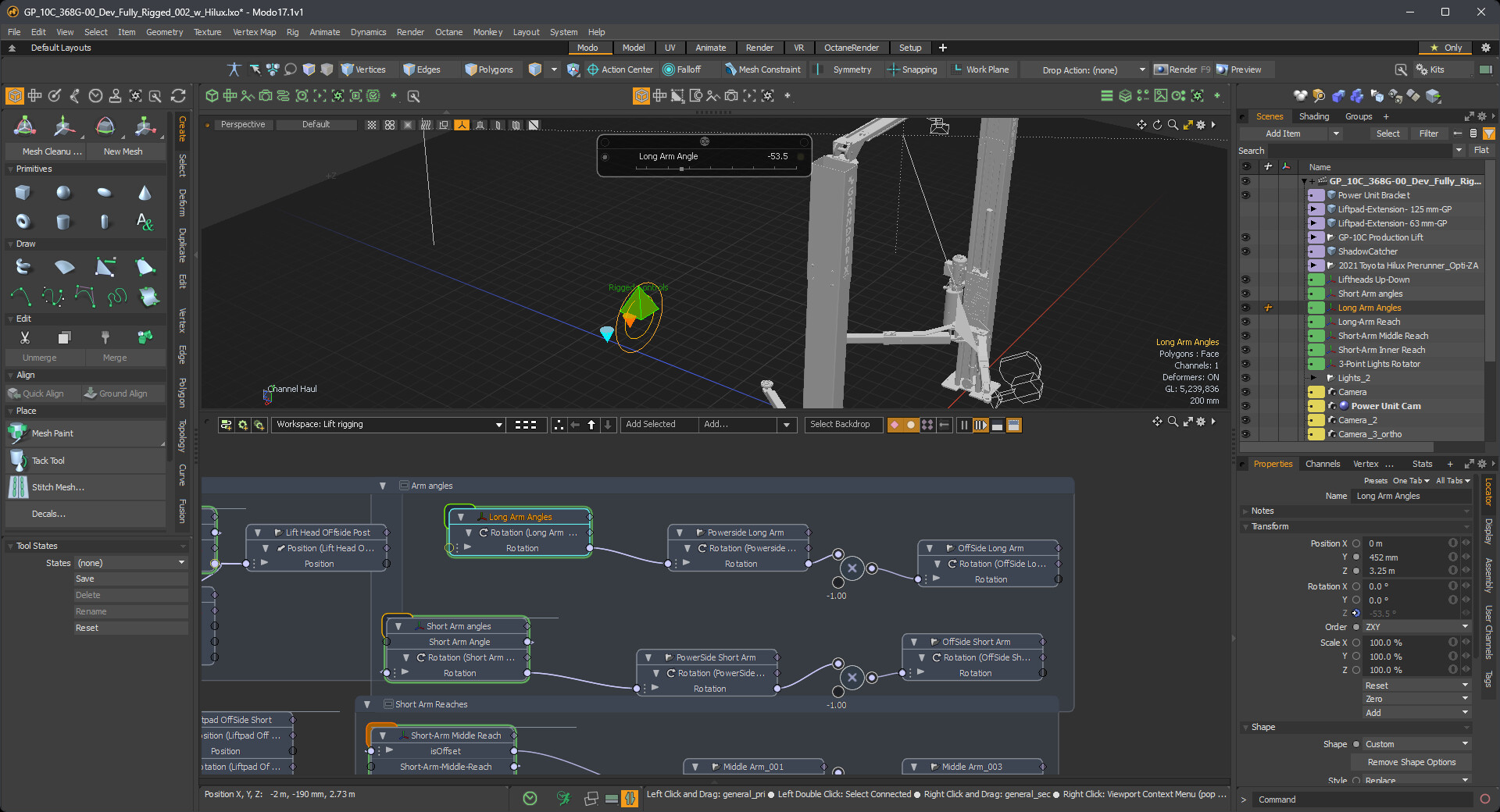Toggle Snapping on the toolbar
Screen dimensions: 1500x812
pos(912,69)
